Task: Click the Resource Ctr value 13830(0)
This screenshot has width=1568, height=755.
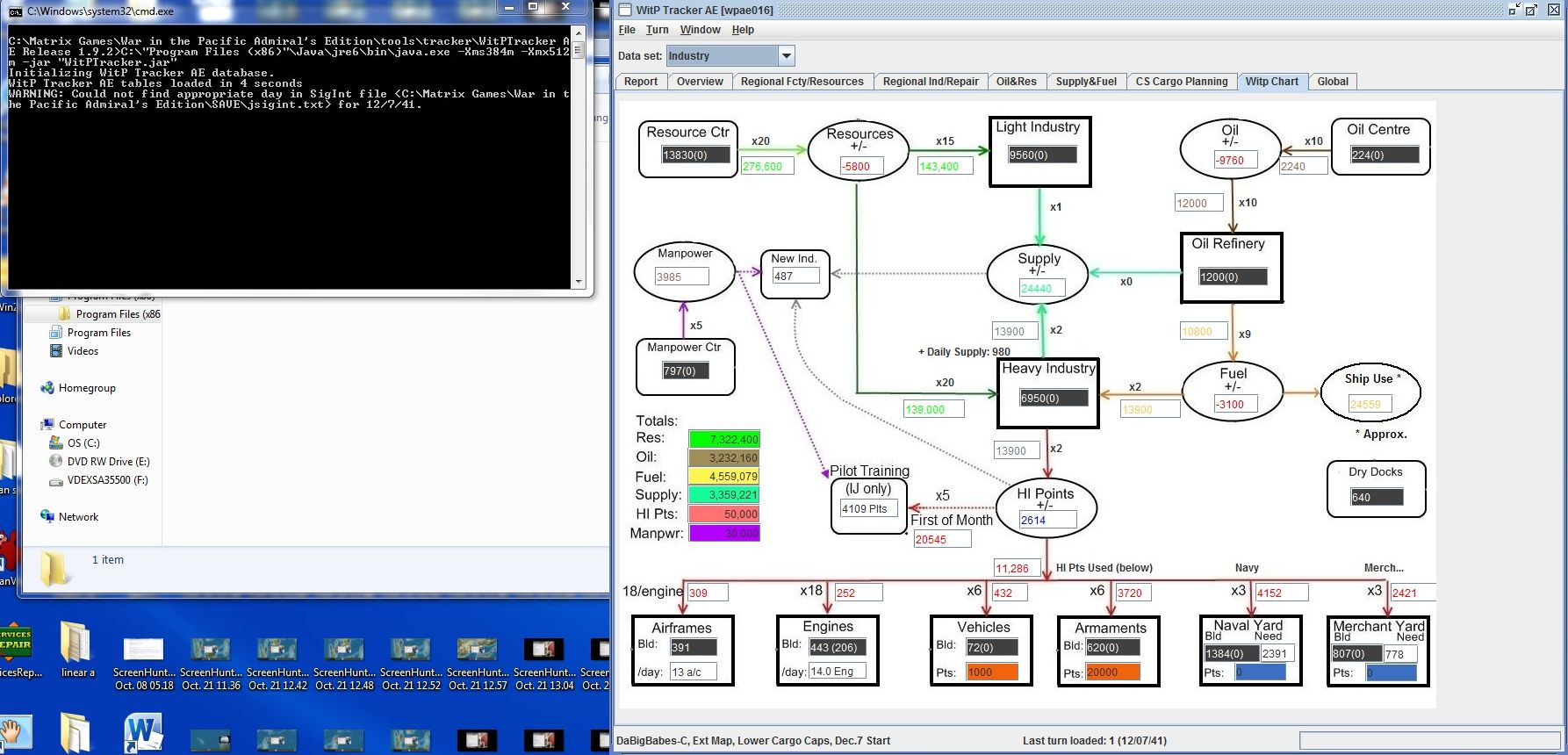Action: tap(696, 155)
